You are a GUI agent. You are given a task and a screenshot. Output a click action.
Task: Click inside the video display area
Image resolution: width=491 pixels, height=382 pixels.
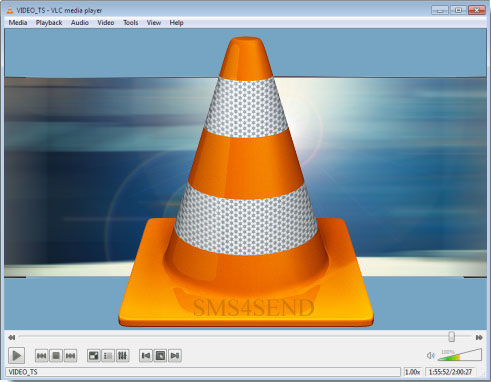pyautogui.click(x=245, y=179)
